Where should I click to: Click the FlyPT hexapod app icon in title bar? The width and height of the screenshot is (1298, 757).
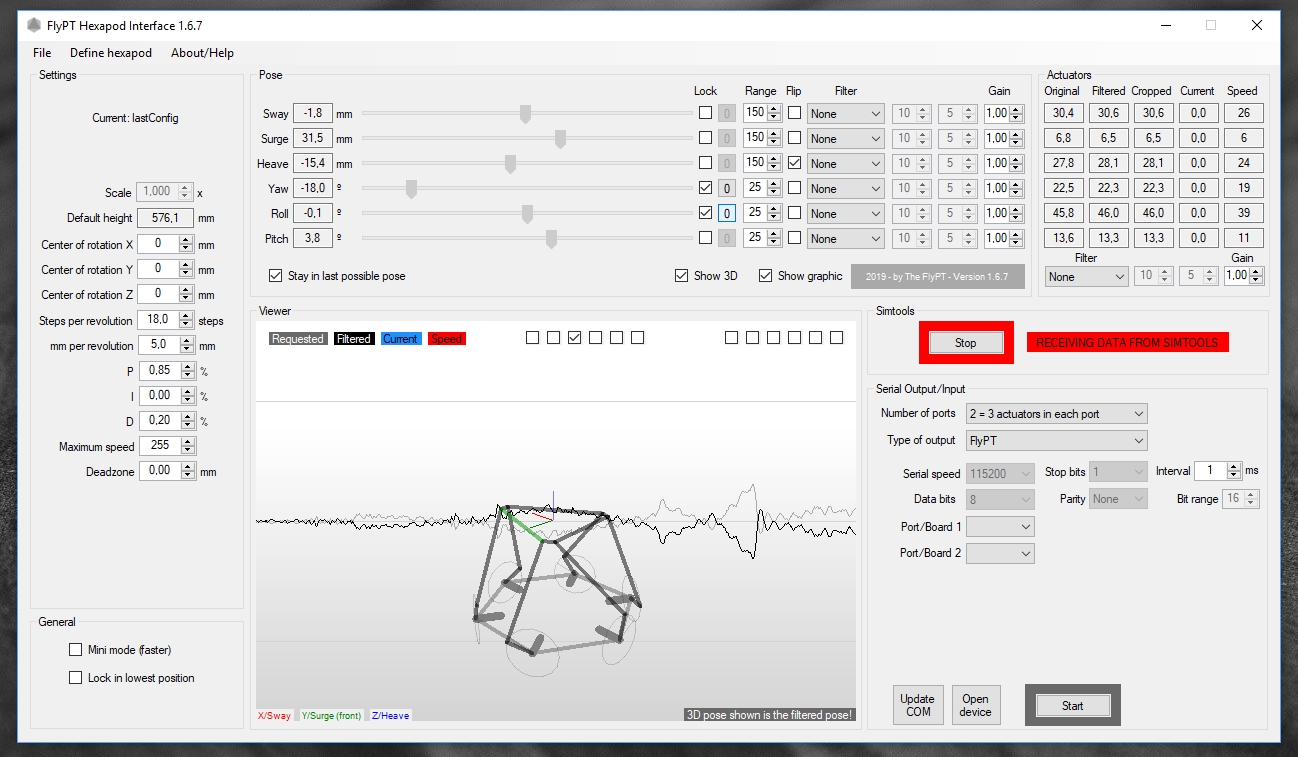click(34, 25)
